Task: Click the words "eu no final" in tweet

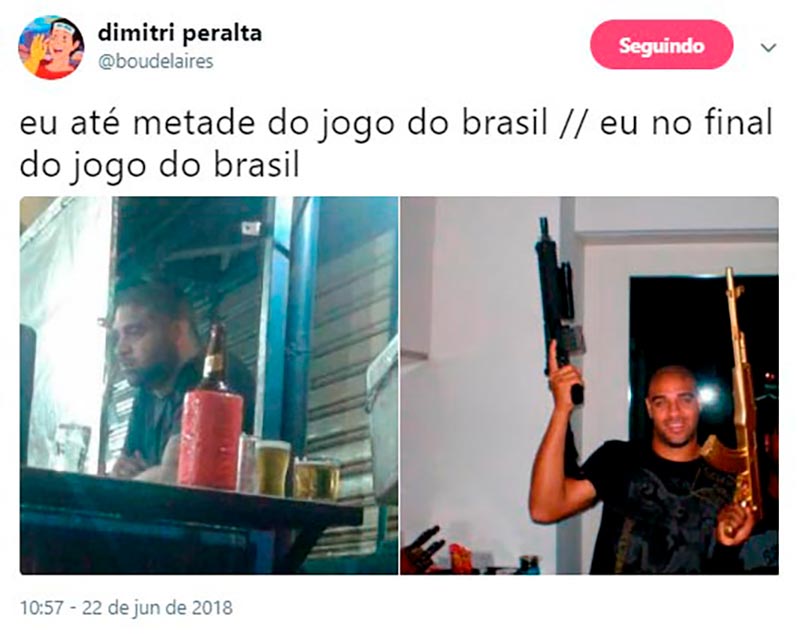Action: pos(686,122)
